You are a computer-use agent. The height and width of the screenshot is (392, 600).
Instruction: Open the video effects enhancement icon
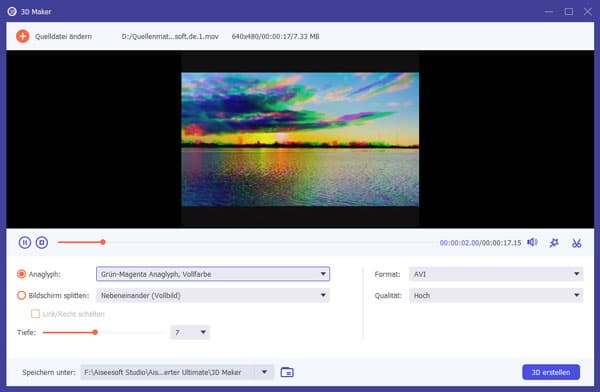[554, 243]
